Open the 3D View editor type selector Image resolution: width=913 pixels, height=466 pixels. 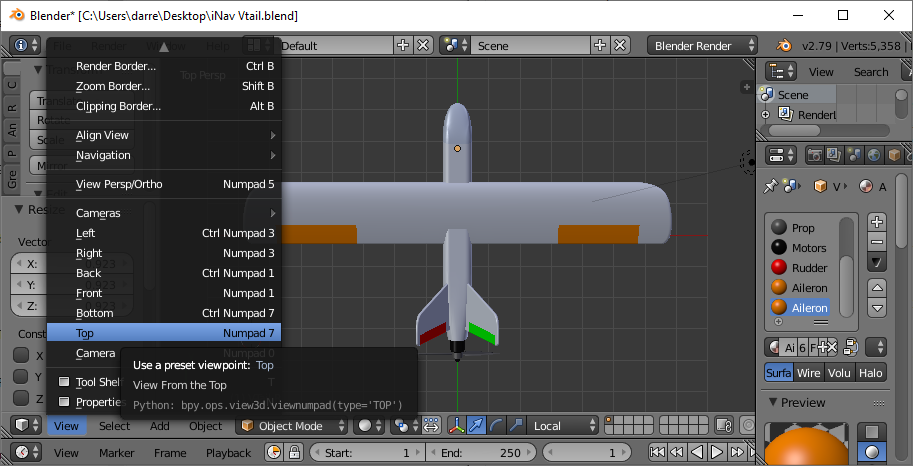point(27,426)
